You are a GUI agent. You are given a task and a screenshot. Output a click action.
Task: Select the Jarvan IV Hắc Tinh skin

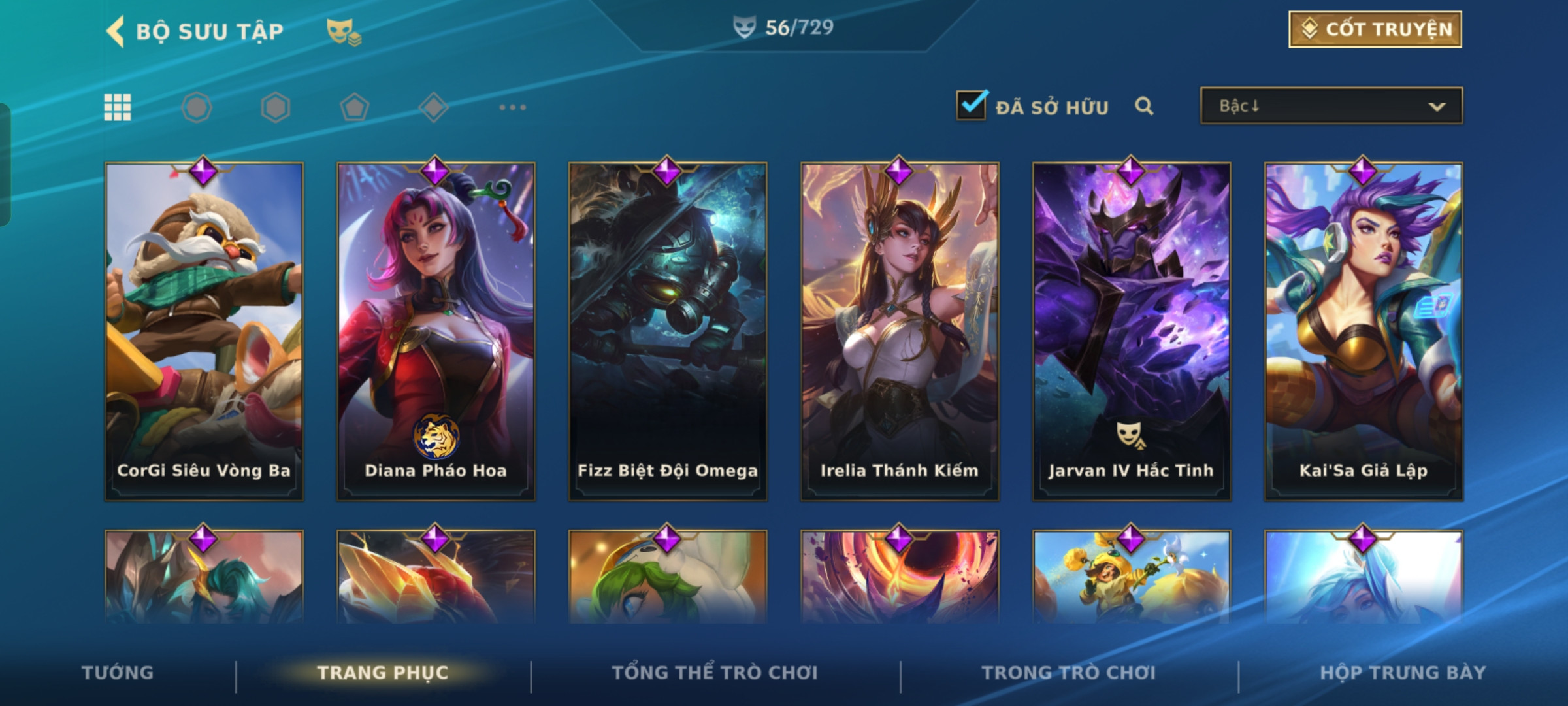(x=1132, y=331)
